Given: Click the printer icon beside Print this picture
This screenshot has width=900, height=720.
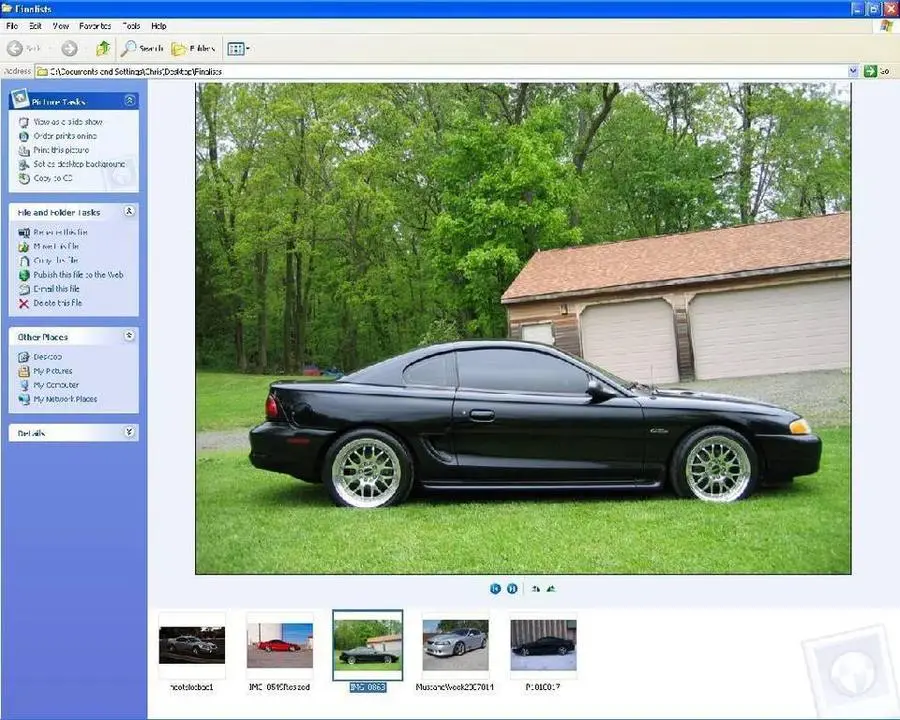Looking at the screenshot, I should pyautogui.click(x=24, y=150).
